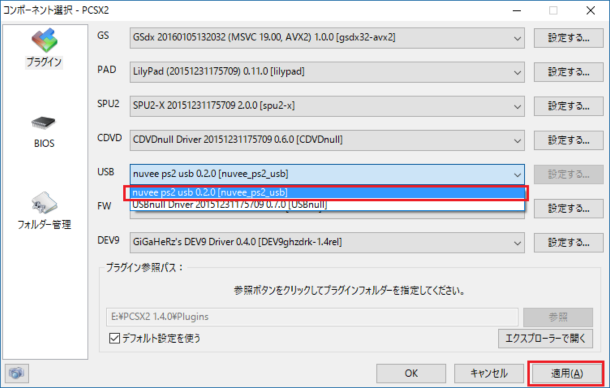Collapse the USB plugin dropdown arrow

517,174
